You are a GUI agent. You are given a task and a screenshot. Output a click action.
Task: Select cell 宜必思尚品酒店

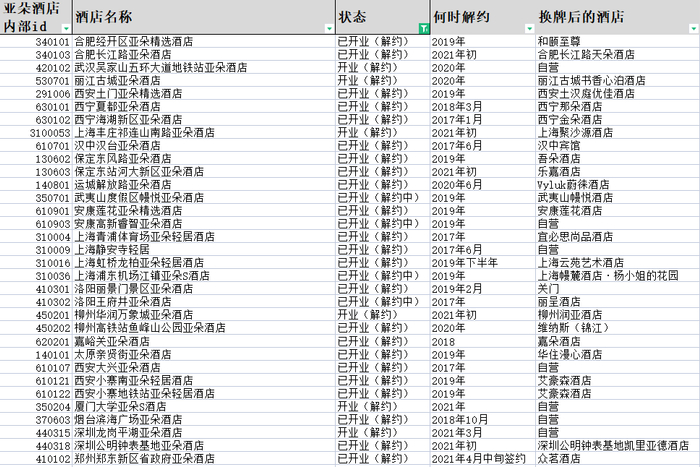618,237
